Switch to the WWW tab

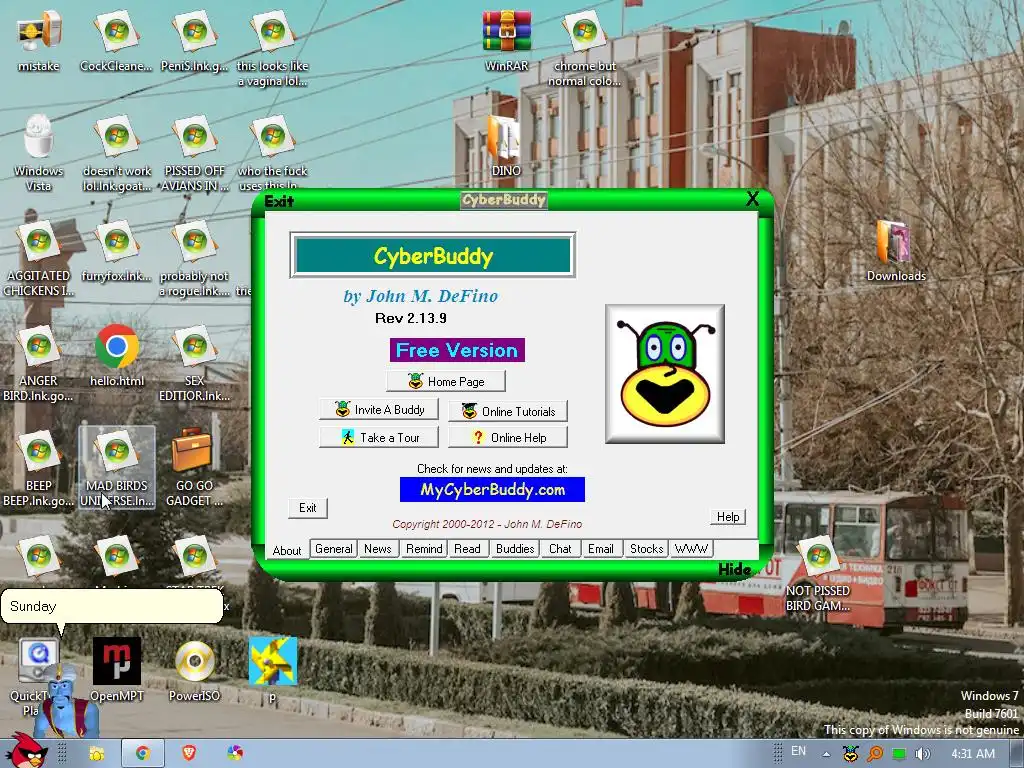click(x=691, y=549)
